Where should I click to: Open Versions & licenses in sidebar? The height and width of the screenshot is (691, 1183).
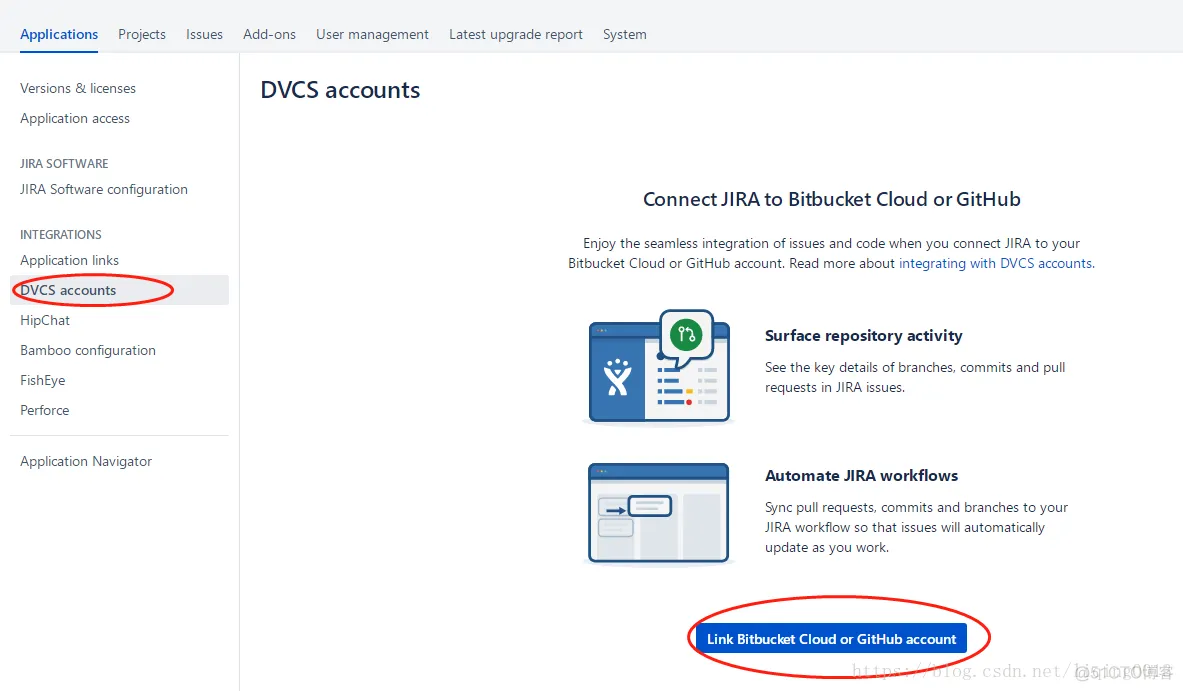tap(78, 88)
